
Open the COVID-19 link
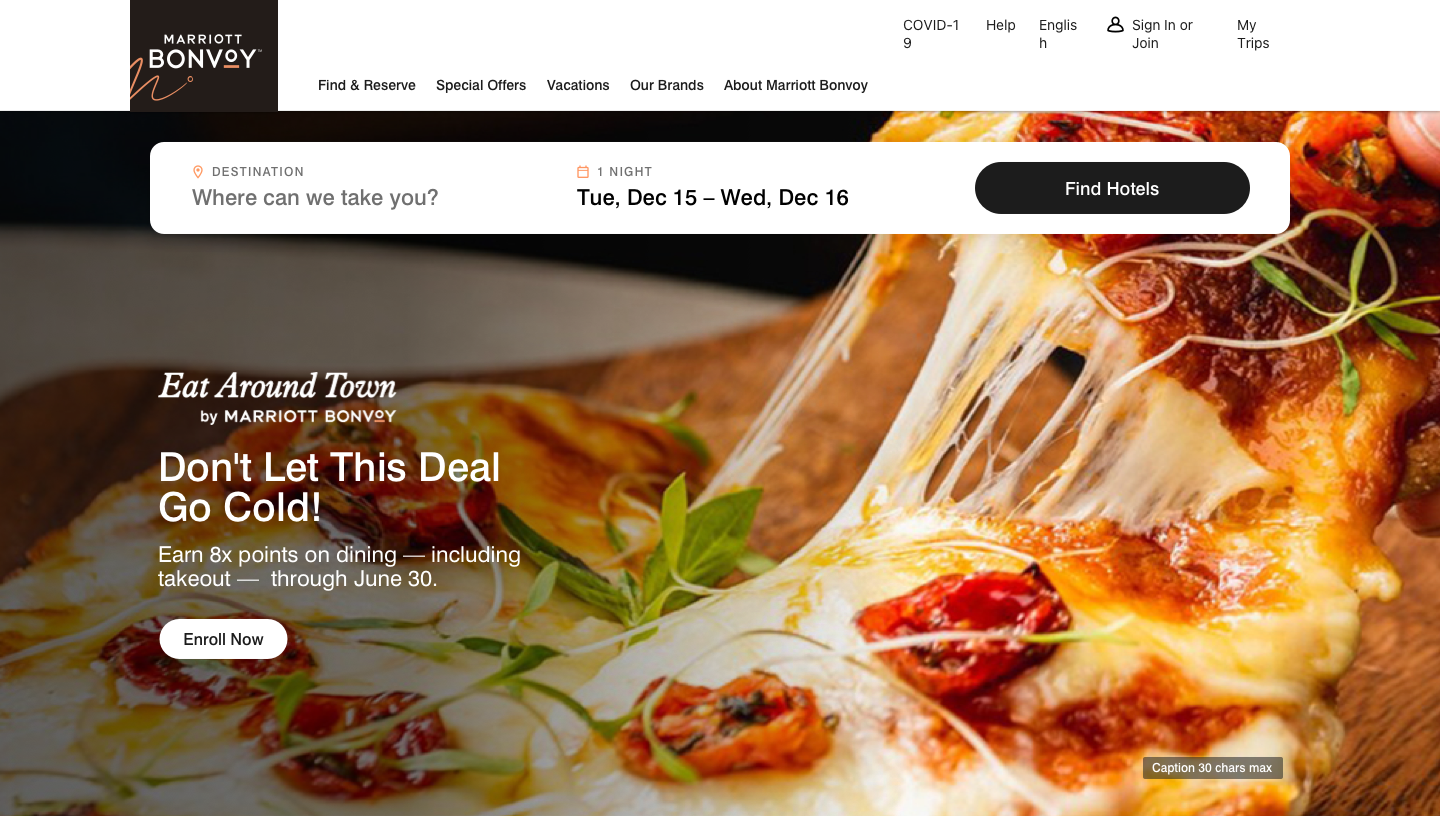point(931,34)
